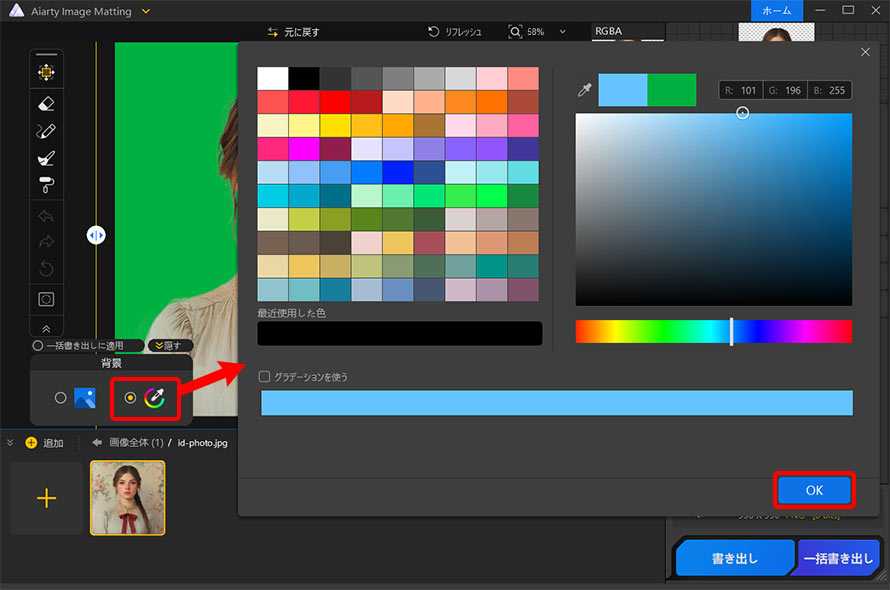This screenshot has width=890, height=590.
Task: Click the Crop/Frame tool icon
Action: coord(46,298)
